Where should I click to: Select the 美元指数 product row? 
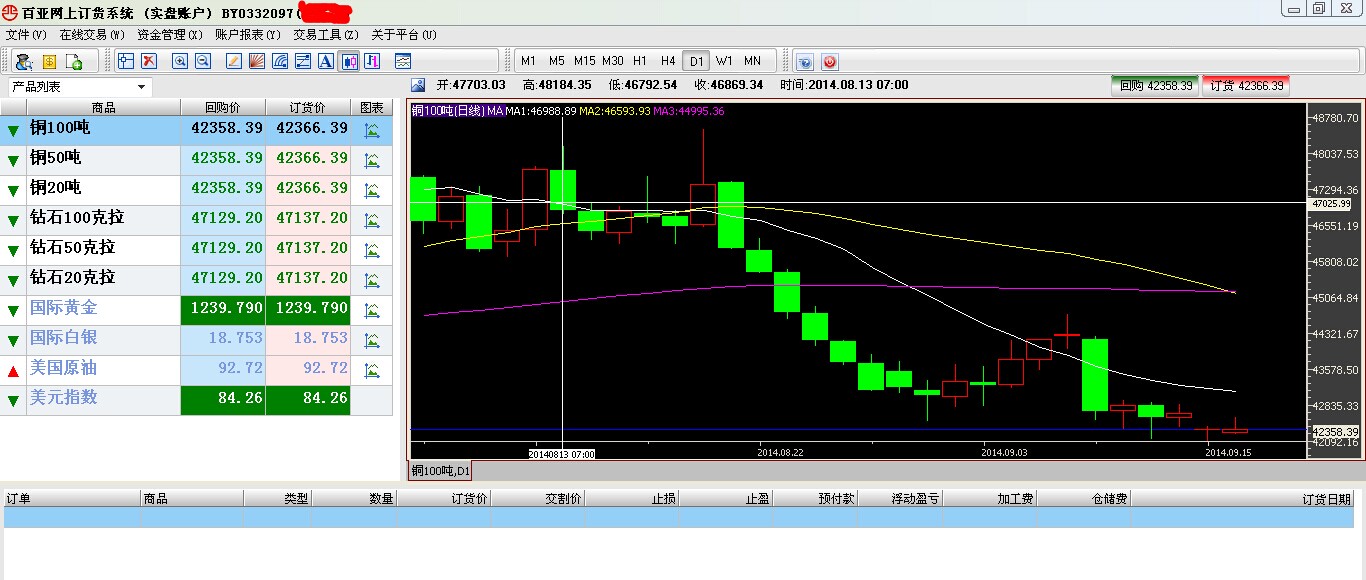click(x=196, y=400)
